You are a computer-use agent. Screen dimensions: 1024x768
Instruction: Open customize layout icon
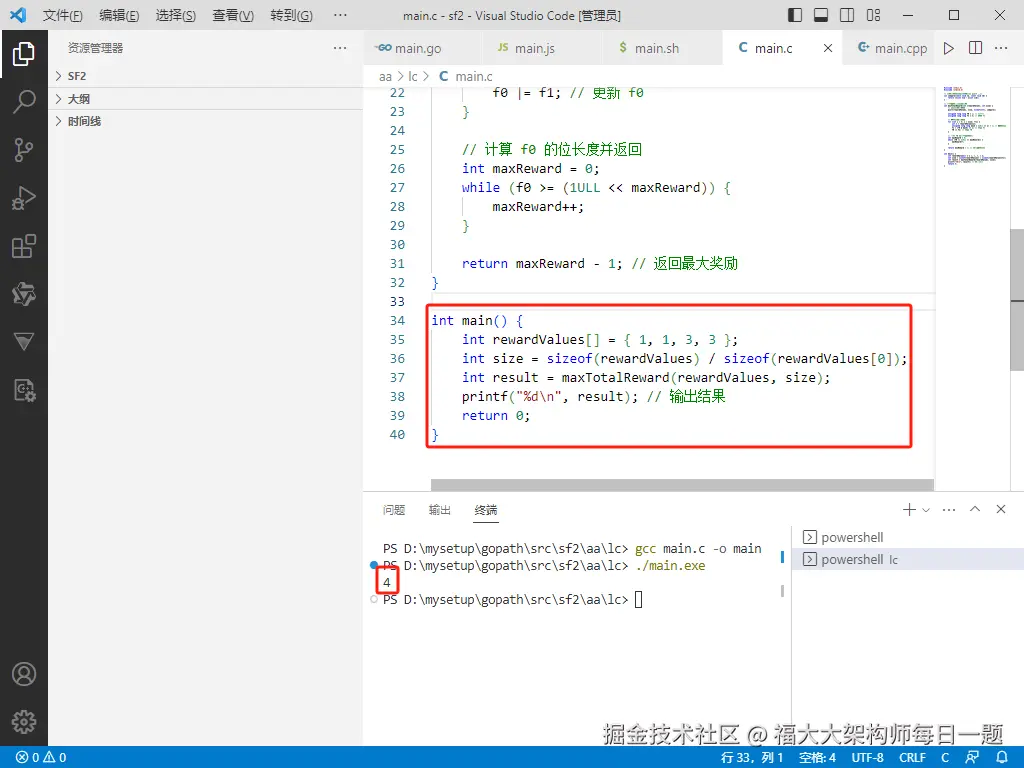pyautogui.click(x=873, y=15)
